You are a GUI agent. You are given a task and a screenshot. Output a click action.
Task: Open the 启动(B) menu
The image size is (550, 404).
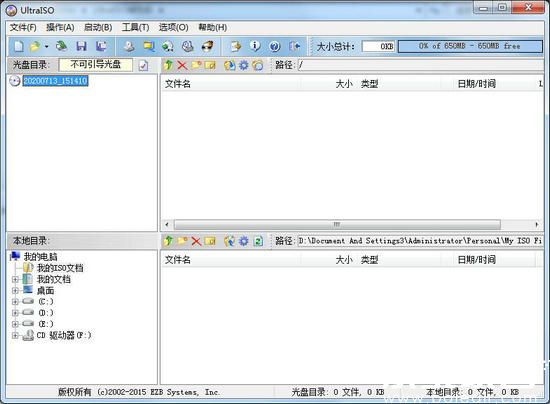coord(98,27)
